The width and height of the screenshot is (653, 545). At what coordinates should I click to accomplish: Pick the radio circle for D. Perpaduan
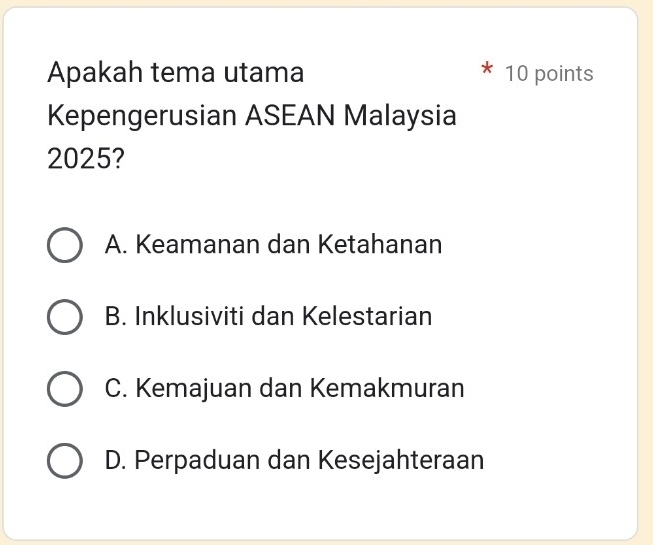[65, 463]
